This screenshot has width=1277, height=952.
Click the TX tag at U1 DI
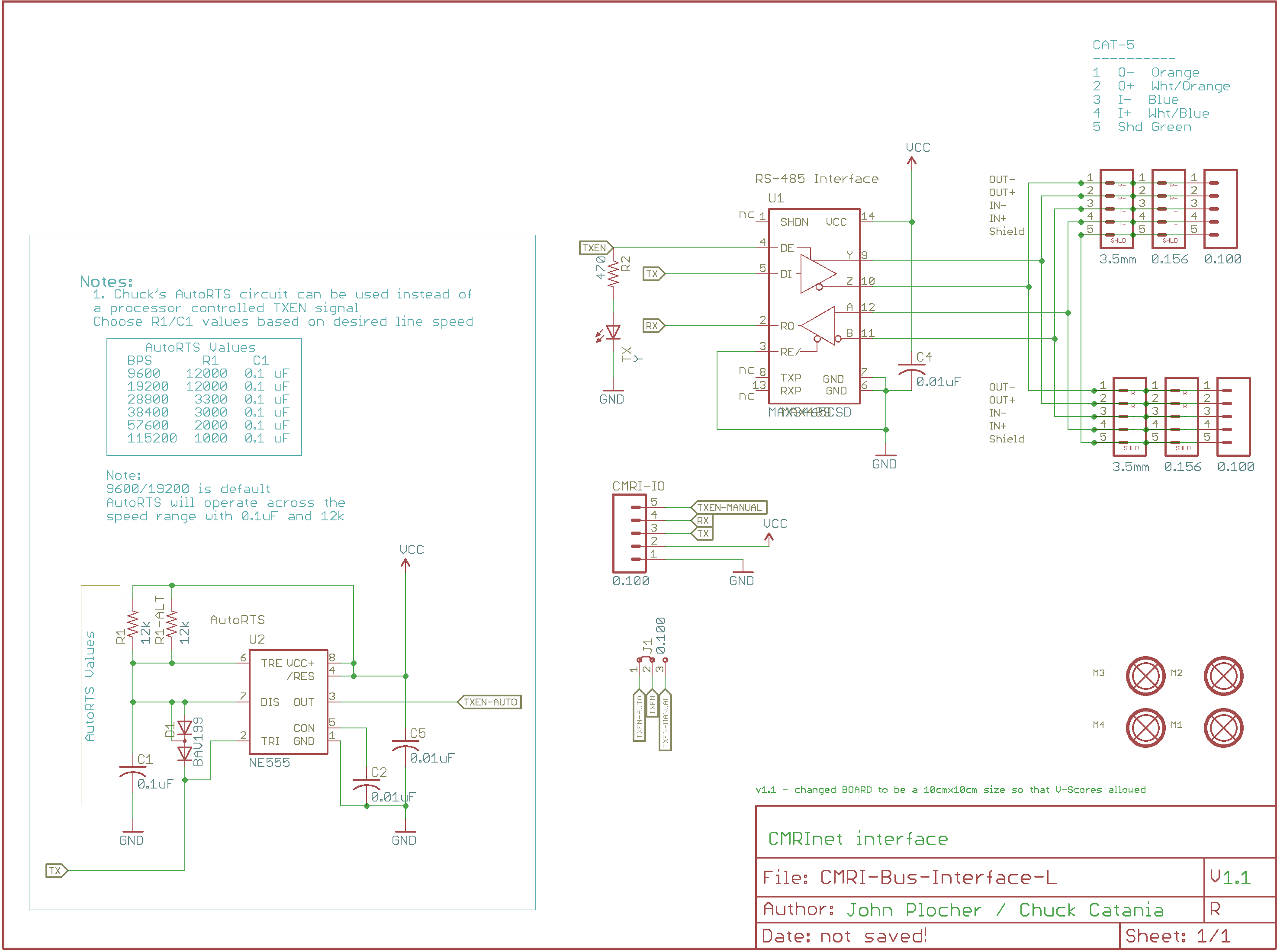(x=654, y=274)
